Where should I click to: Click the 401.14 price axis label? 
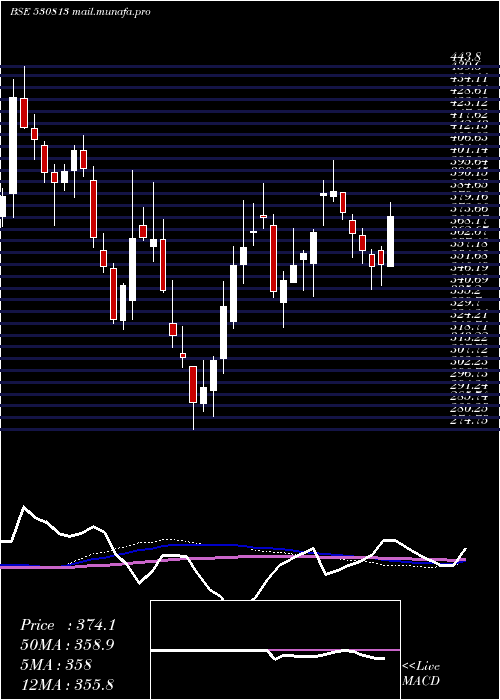point(469,150)
